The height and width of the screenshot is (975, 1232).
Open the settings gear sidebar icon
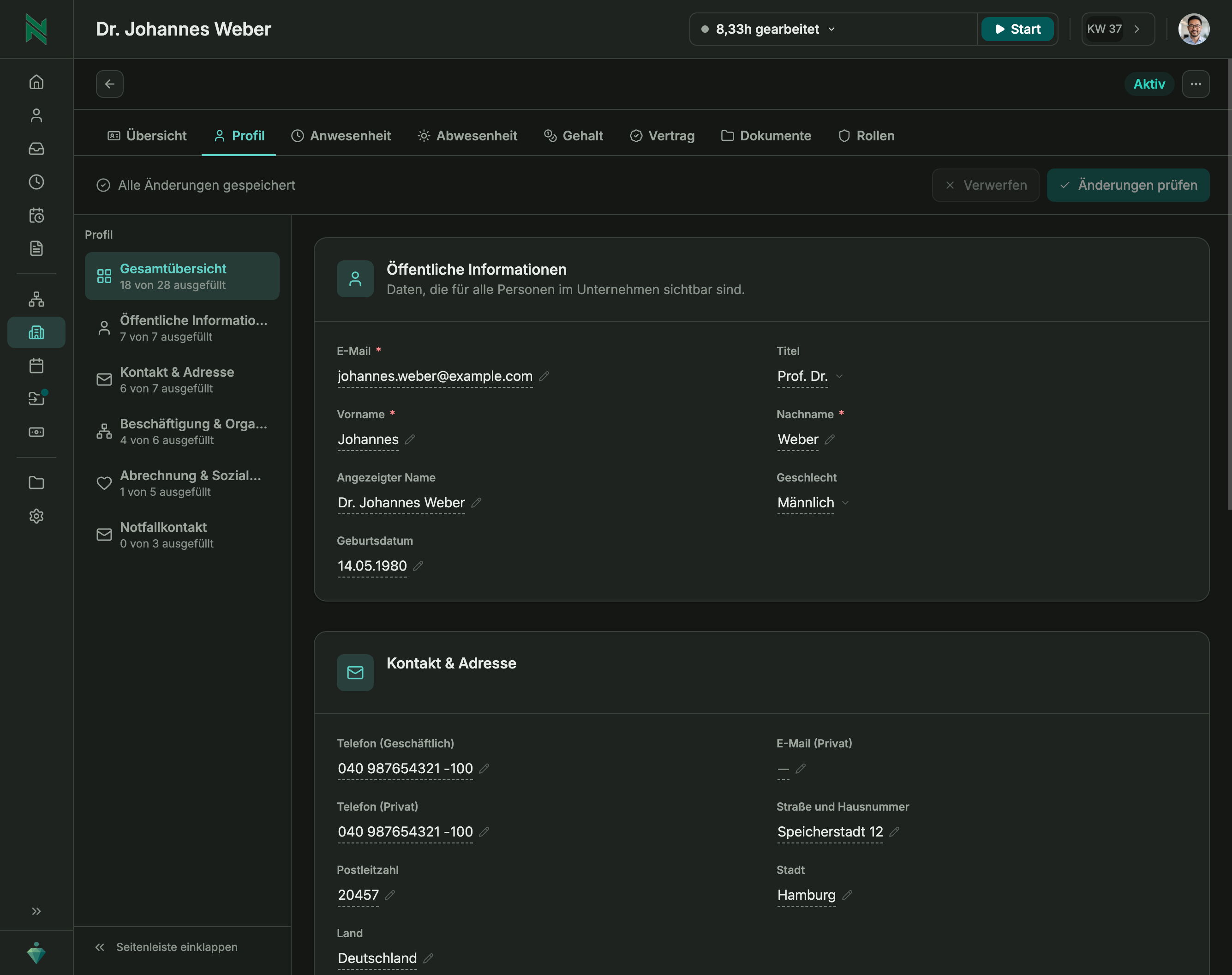(36, 516)
